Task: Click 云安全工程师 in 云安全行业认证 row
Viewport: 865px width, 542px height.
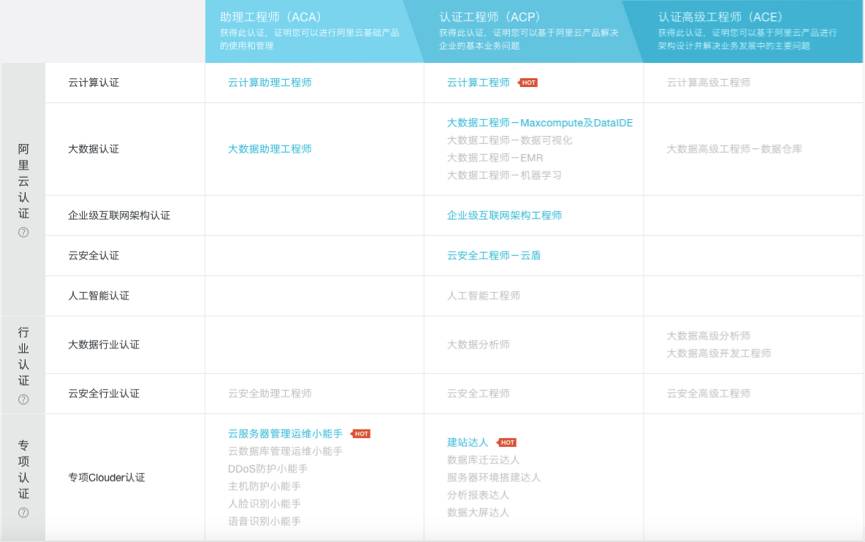Action: 478,394
